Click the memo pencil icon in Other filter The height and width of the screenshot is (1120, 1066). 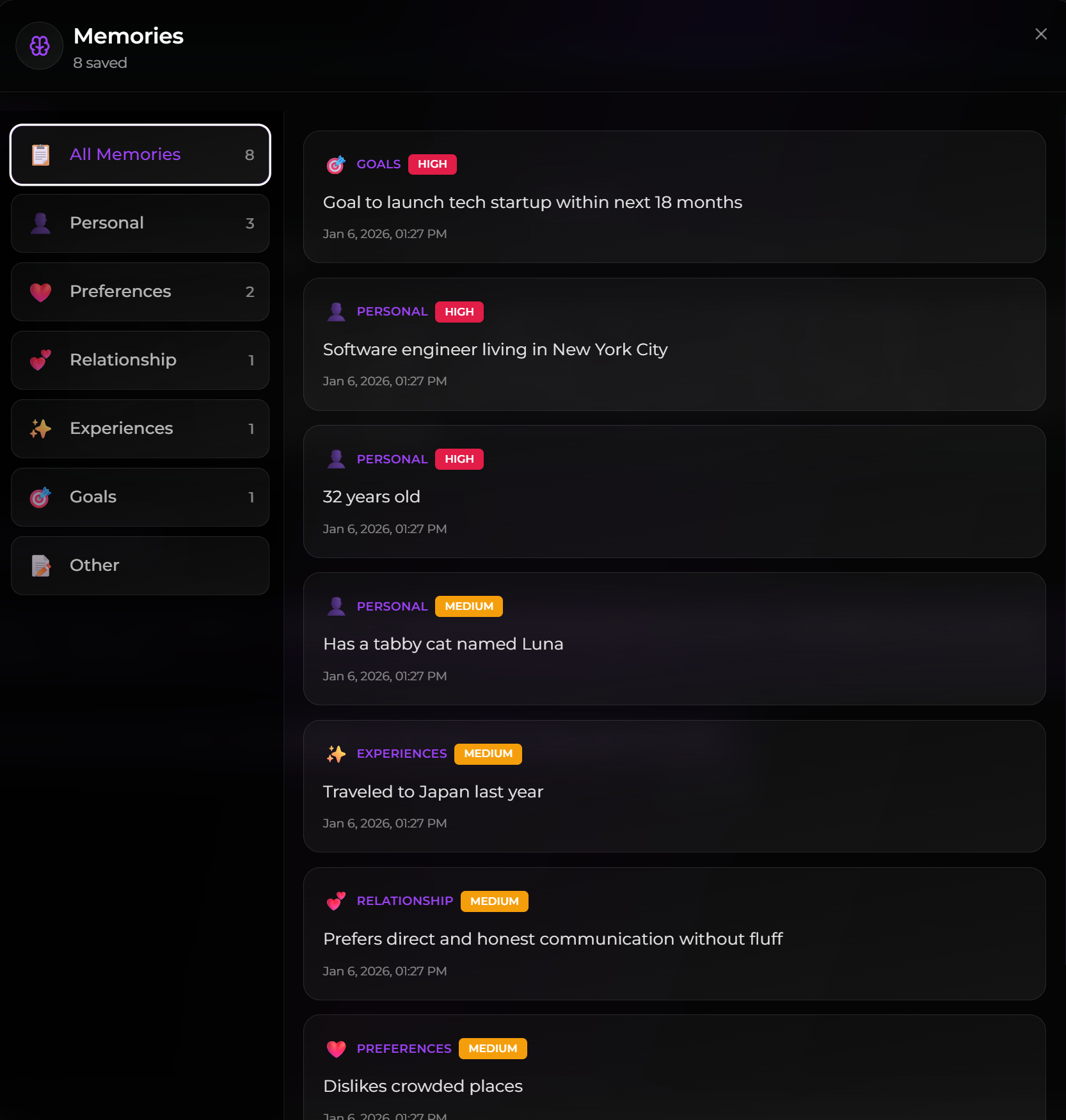pyautogui.click(x=41, y=566)
